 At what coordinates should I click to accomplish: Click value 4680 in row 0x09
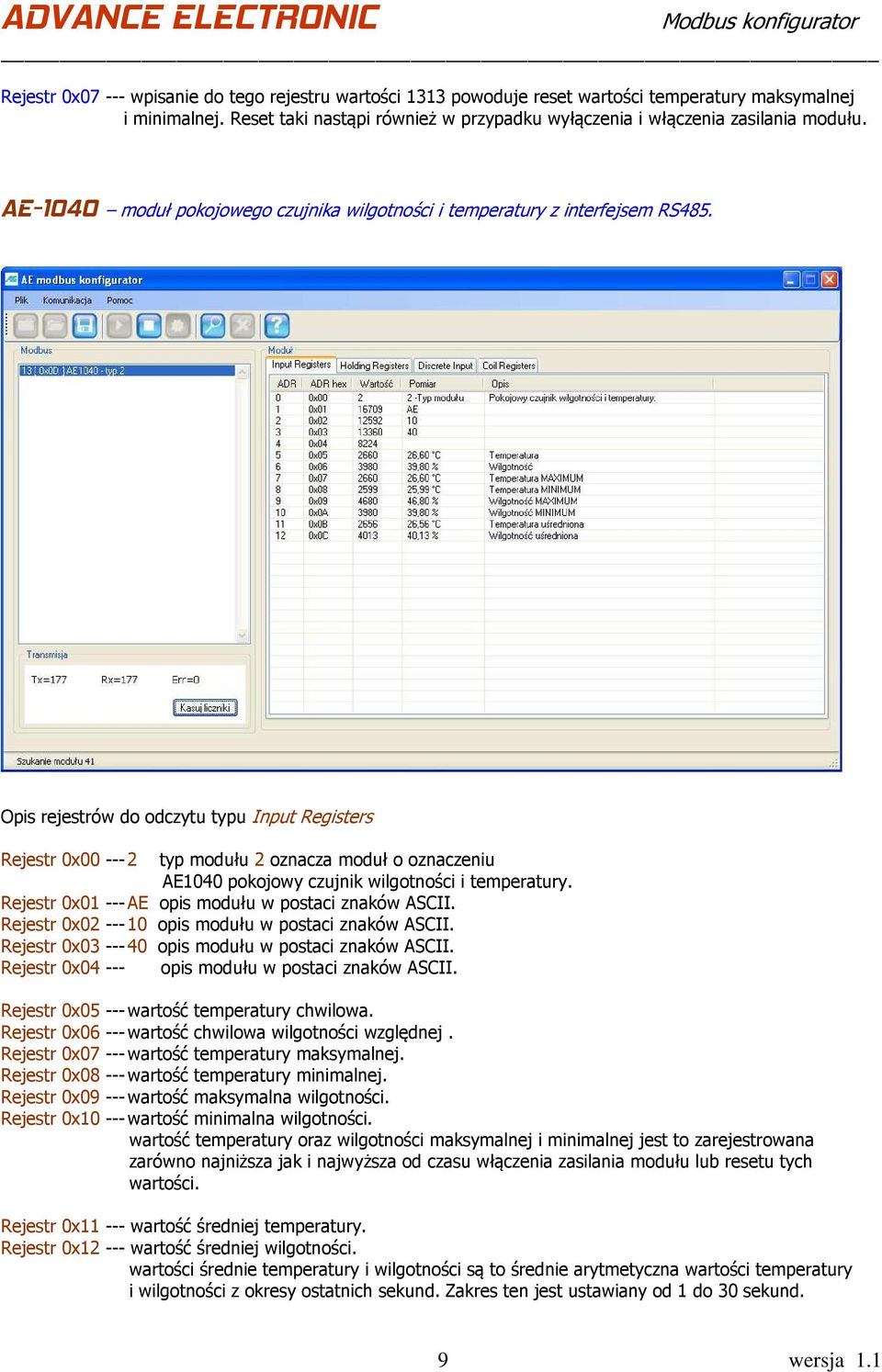pos(367,501)
